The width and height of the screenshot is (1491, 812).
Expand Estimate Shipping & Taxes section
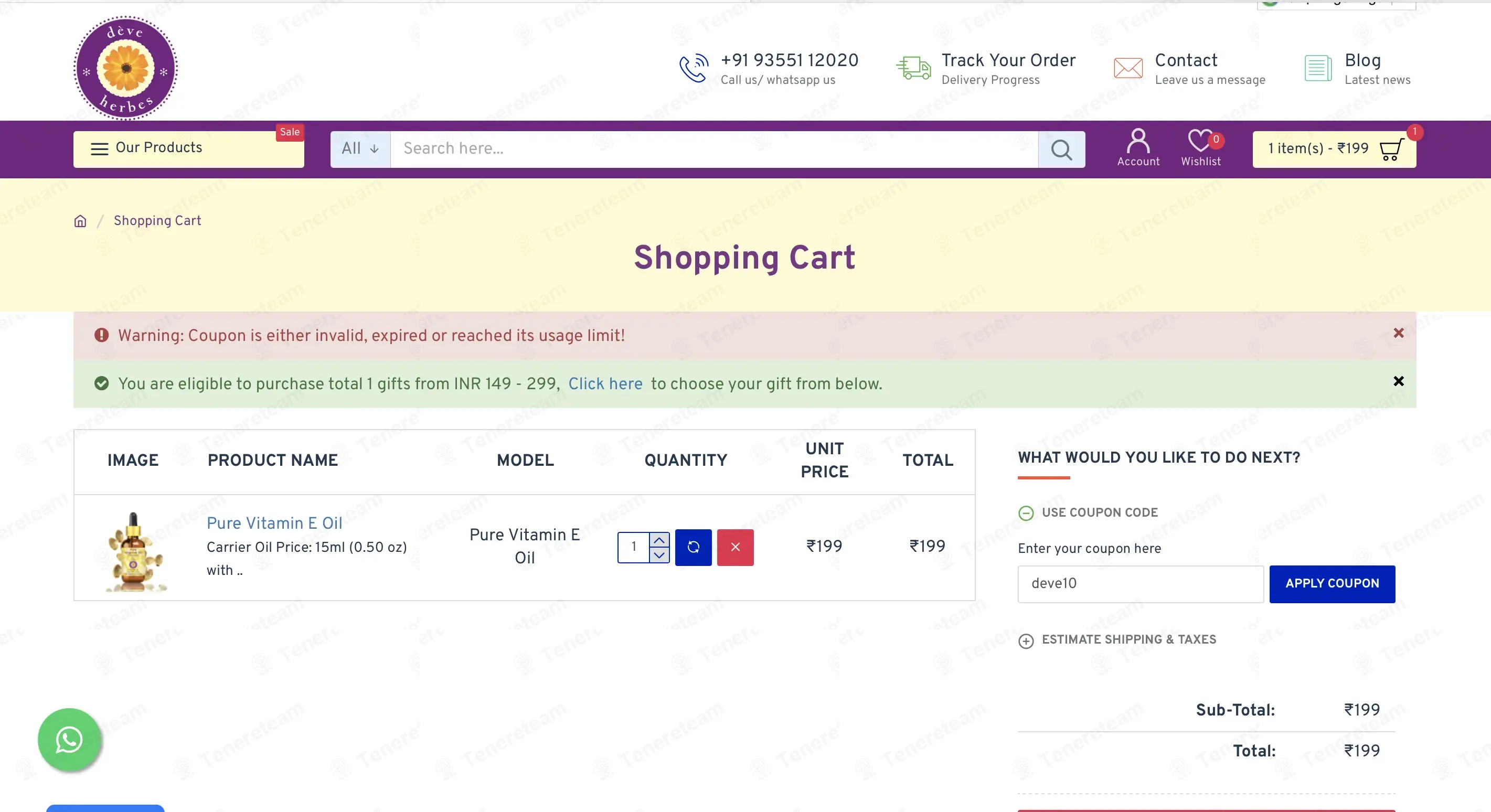1117,640
